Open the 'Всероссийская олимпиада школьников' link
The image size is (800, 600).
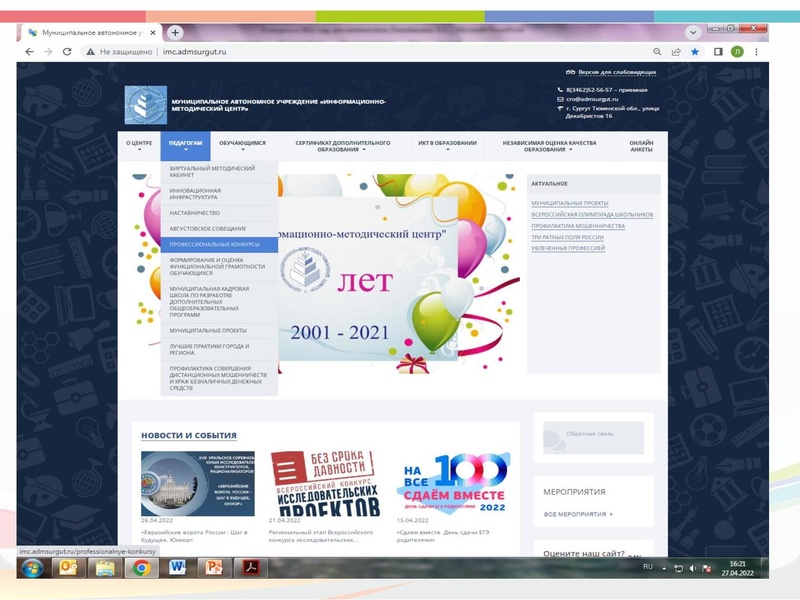[x=592, y=214]
